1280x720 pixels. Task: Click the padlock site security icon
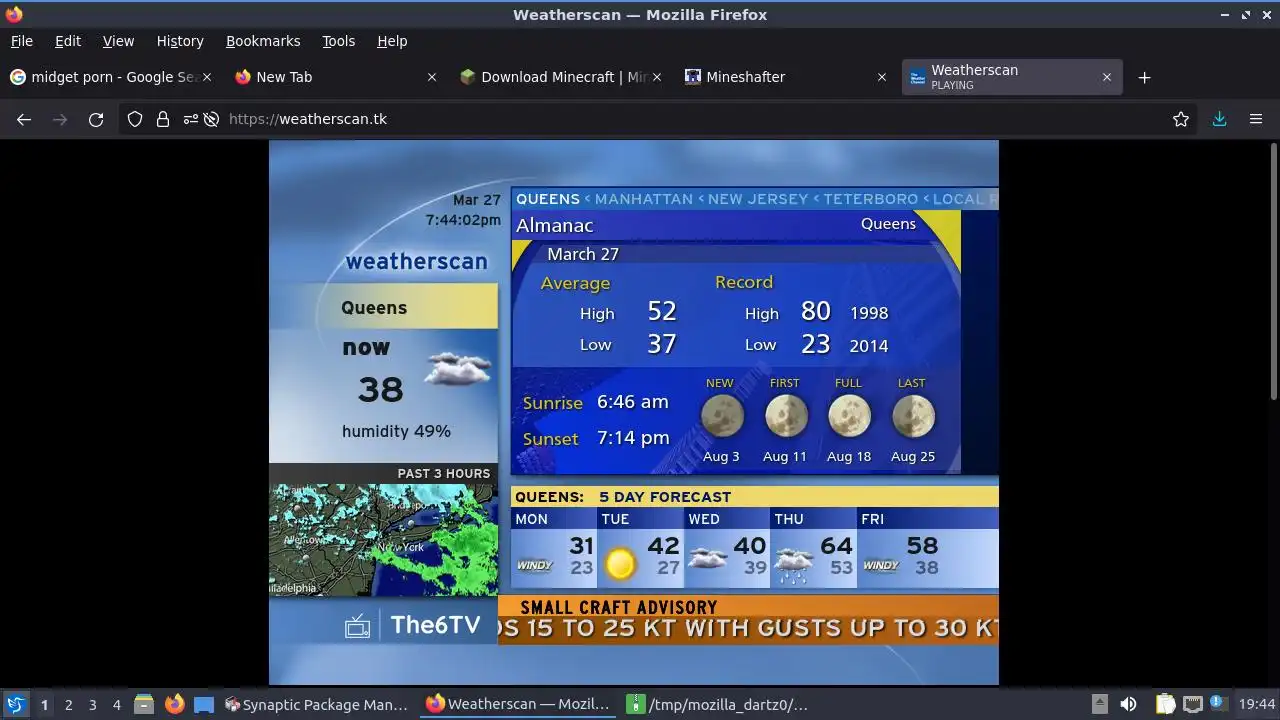coord(163,119)
